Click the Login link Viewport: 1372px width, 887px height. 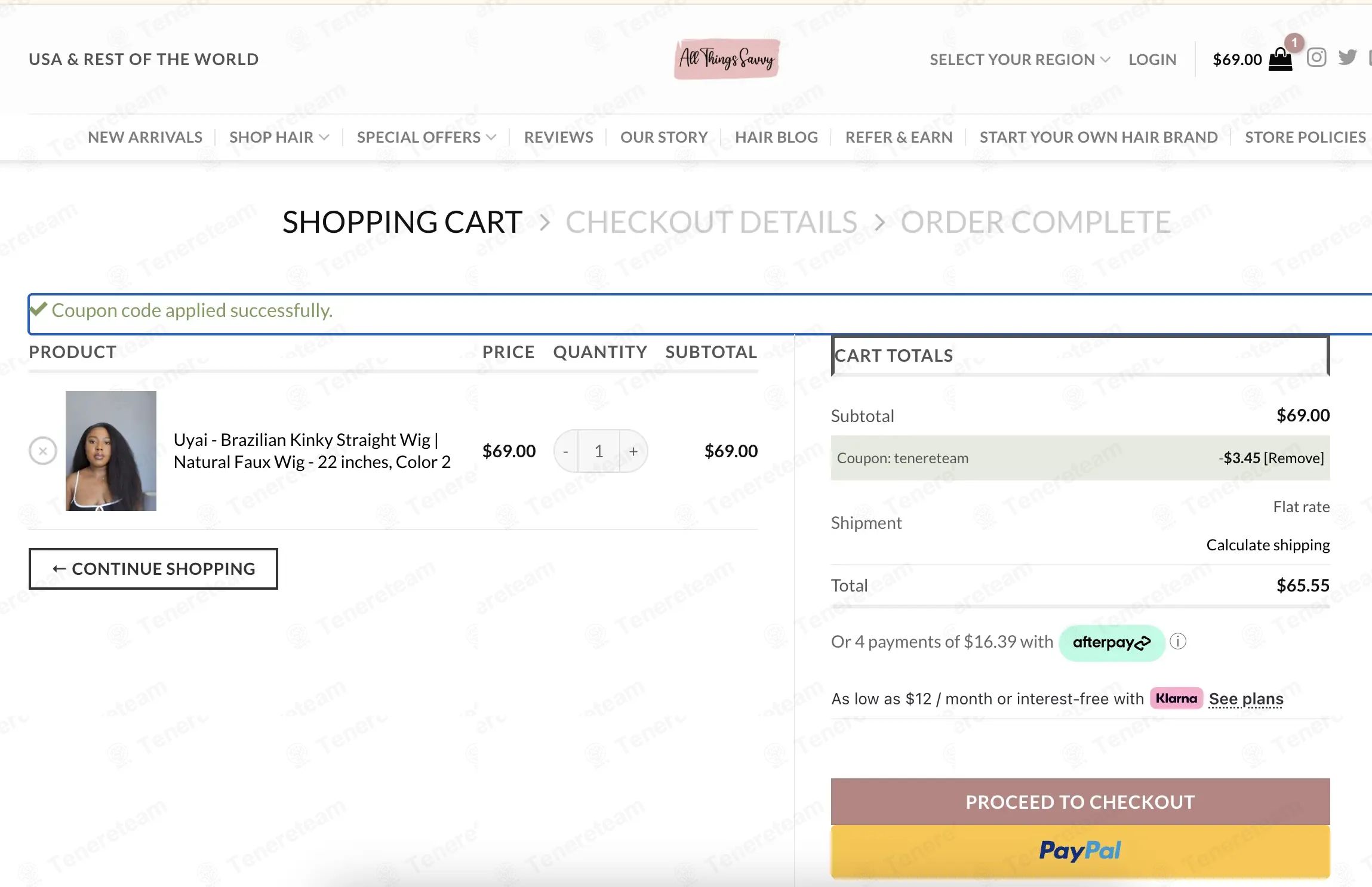pos(1152,60)
